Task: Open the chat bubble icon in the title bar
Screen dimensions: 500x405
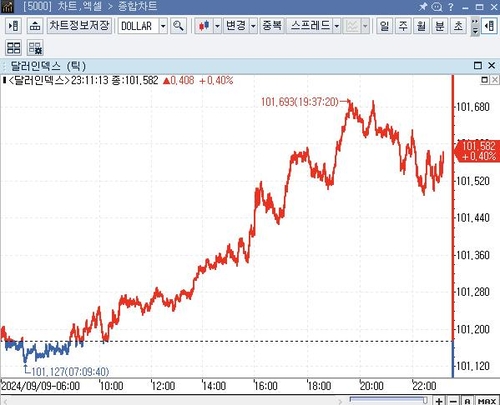Action: click(437, 7)
